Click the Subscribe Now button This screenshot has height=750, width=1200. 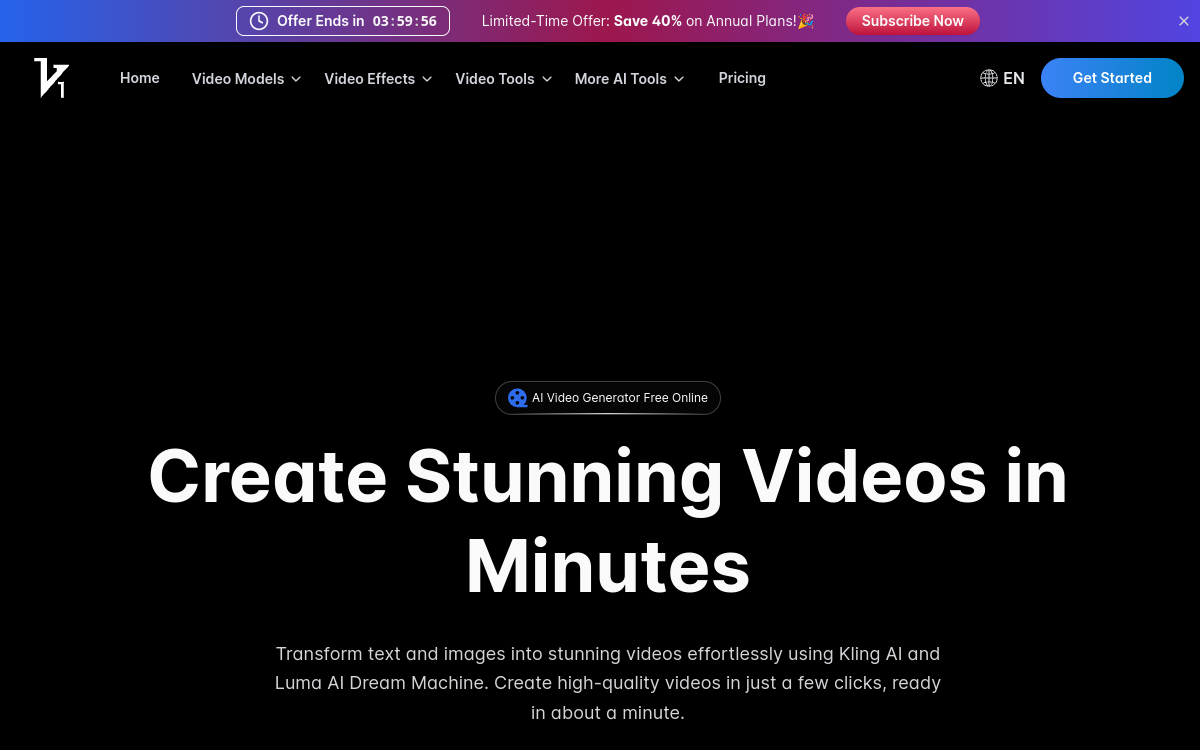click(912, 20)
